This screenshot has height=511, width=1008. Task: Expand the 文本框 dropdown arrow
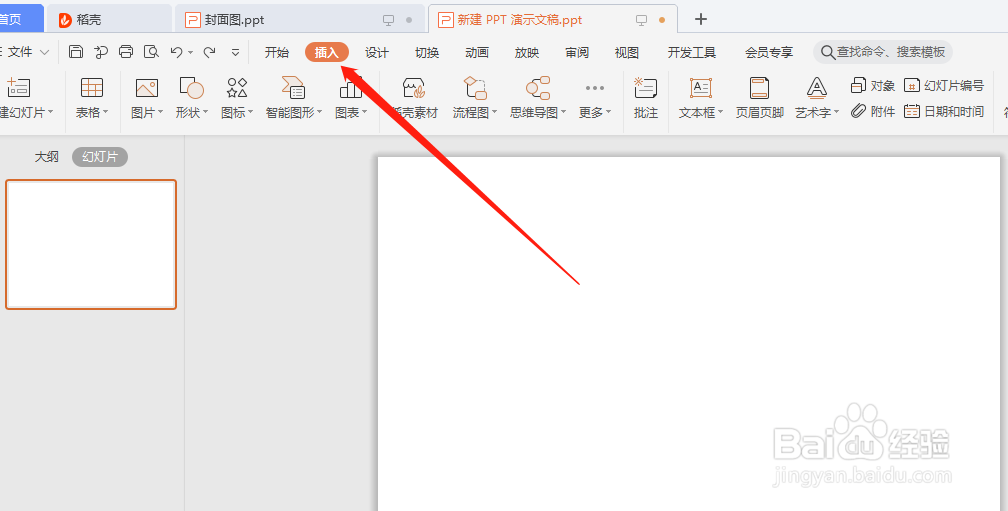click(x=720, y=112)
